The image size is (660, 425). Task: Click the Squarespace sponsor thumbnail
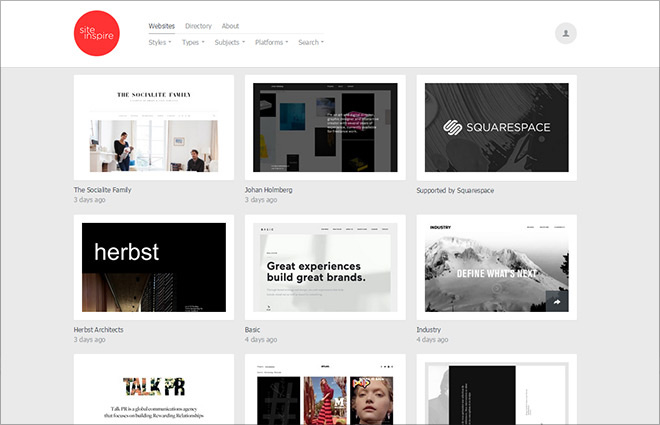(497, 128)
